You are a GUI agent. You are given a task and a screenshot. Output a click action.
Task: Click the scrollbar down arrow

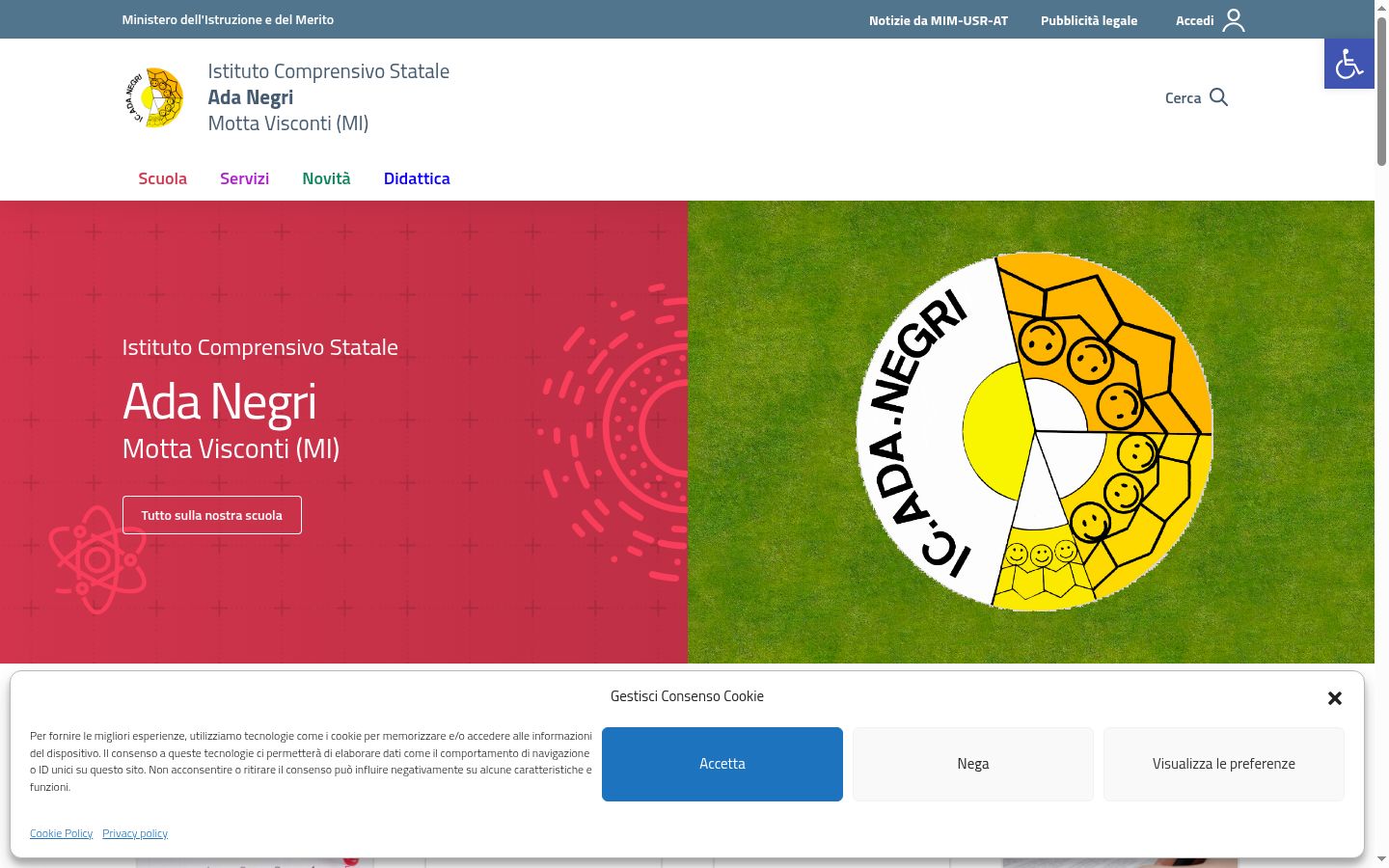pos(1381,858)
